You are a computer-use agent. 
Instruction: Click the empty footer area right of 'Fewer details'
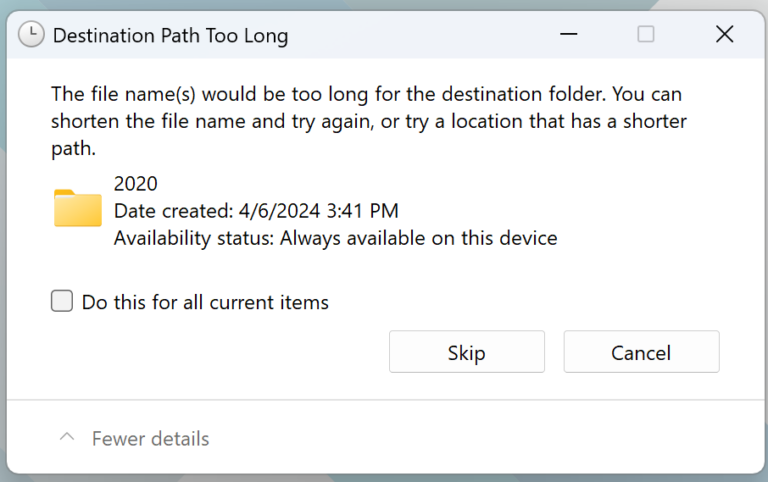pyautogui.click(x=480, y=439)
